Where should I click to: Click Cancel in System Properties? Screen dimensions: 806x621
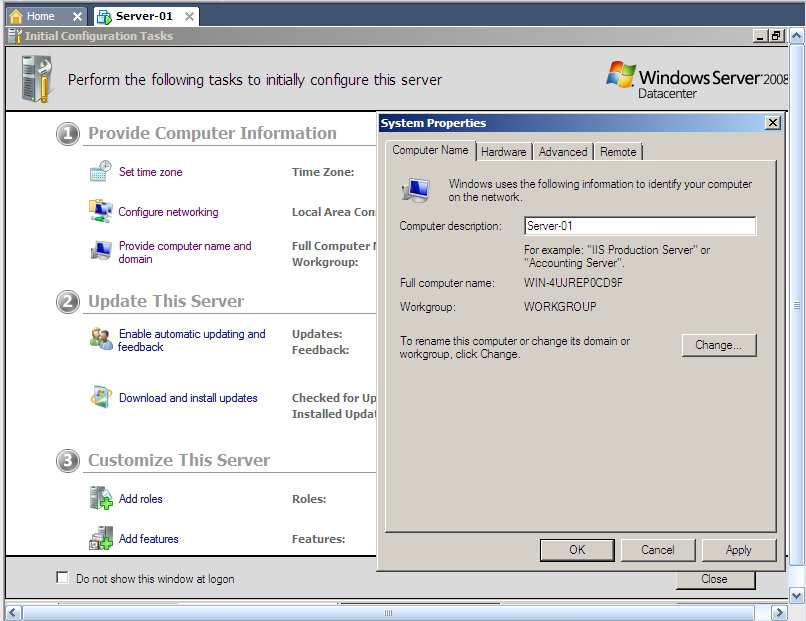tap(657, 550)
